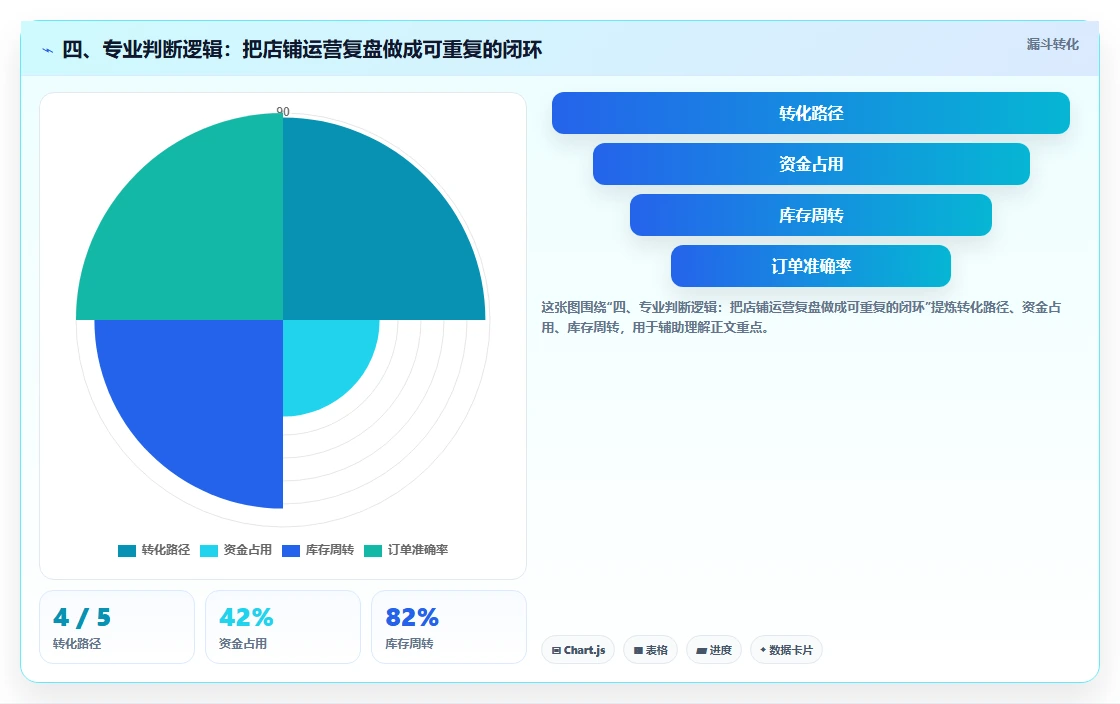Toggle the 转化路径 legend item

tap(154, 550)
